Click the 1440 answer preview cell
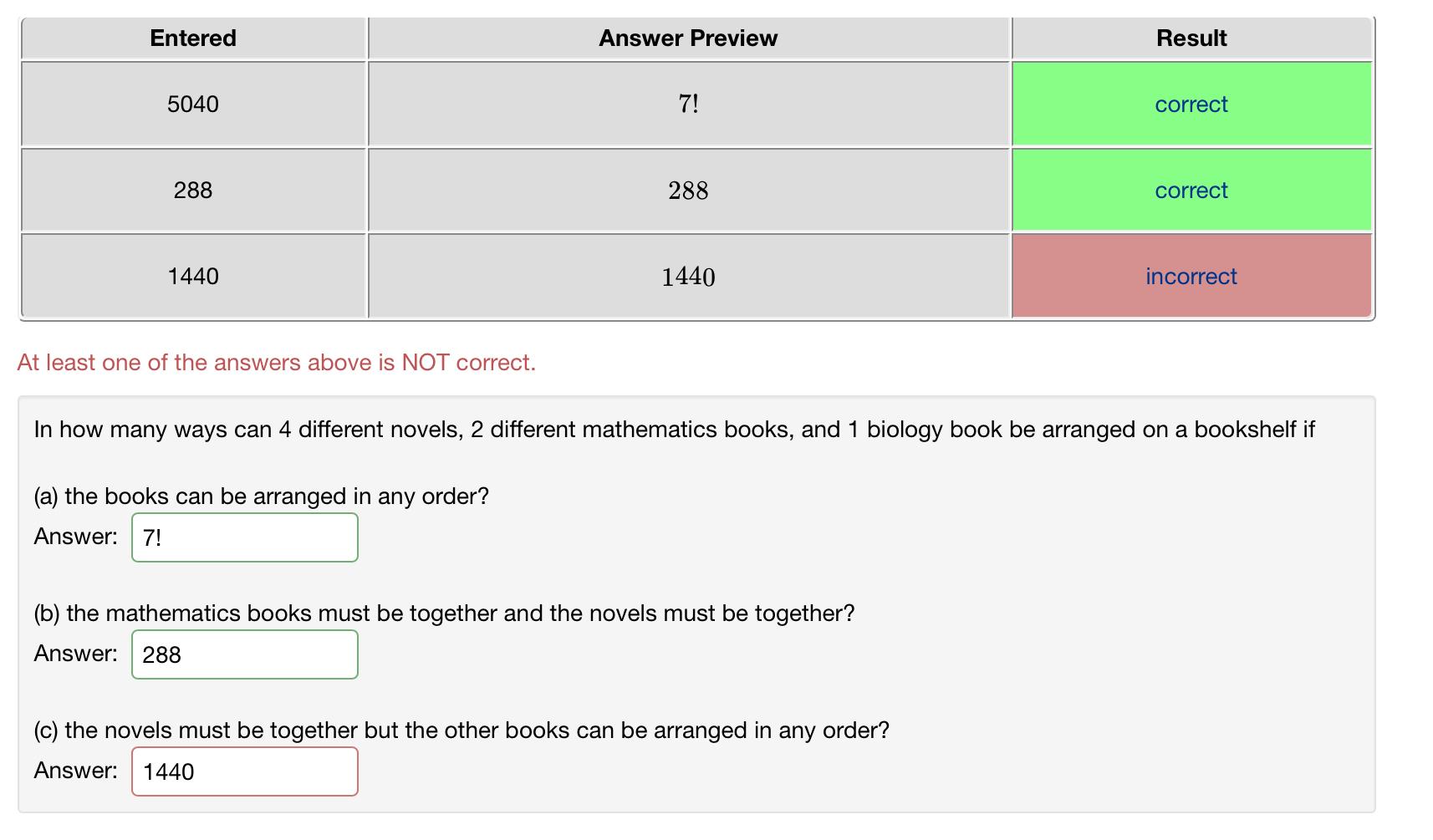Viewport: 1433px width, 840px height. [x=687, y=276]
